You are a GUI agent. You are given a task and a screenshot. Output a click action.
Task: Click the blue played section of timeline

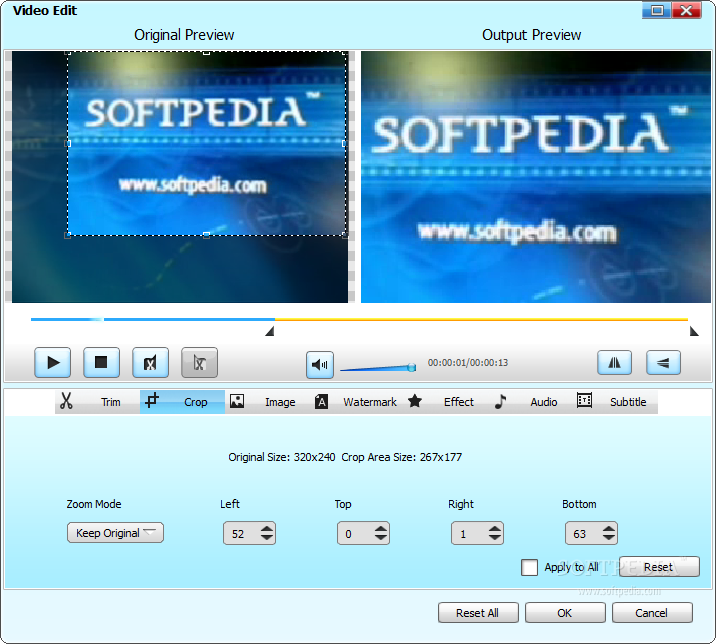(153, 319)
